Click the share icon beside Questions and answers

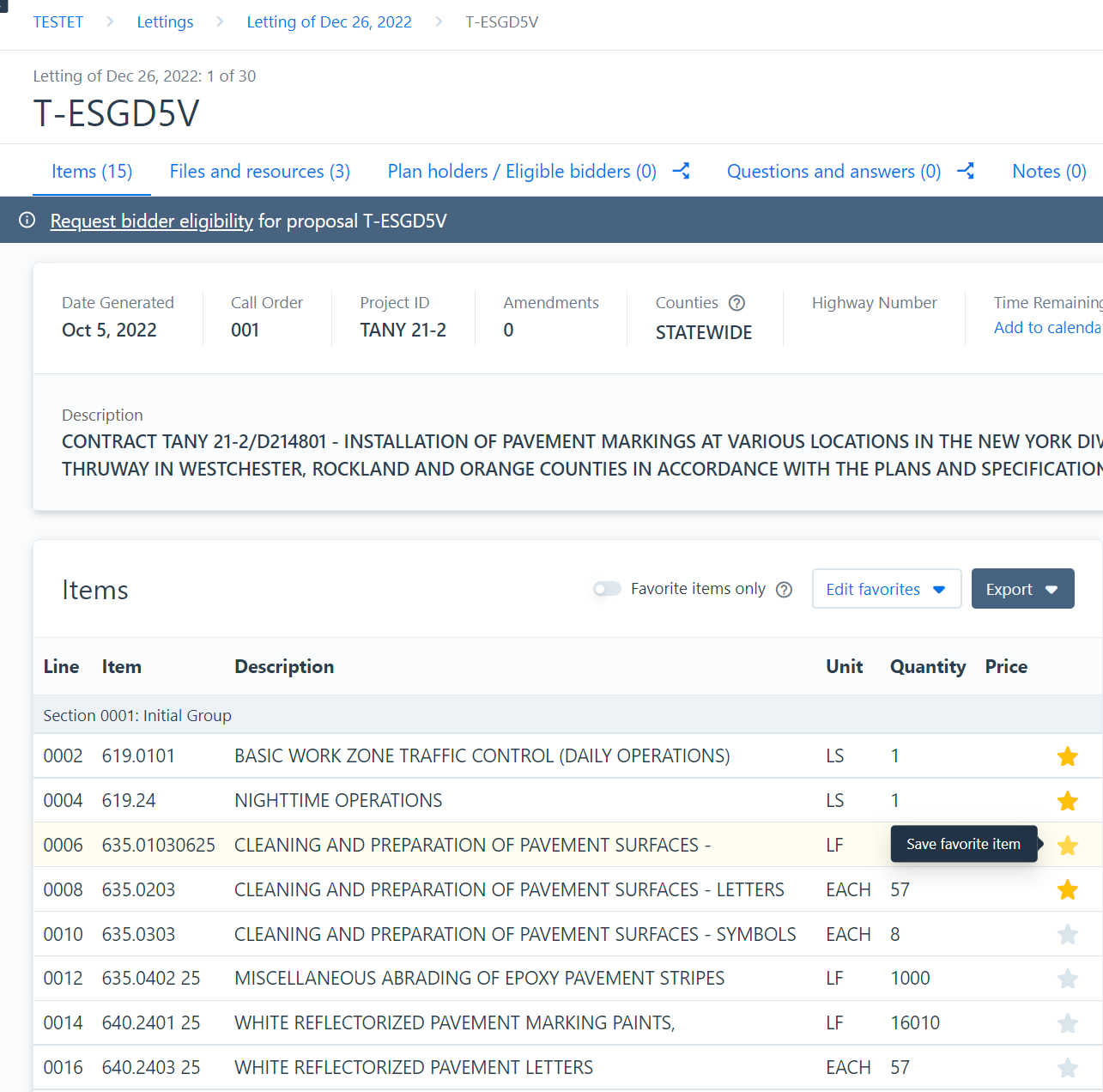tap(965, 171)
